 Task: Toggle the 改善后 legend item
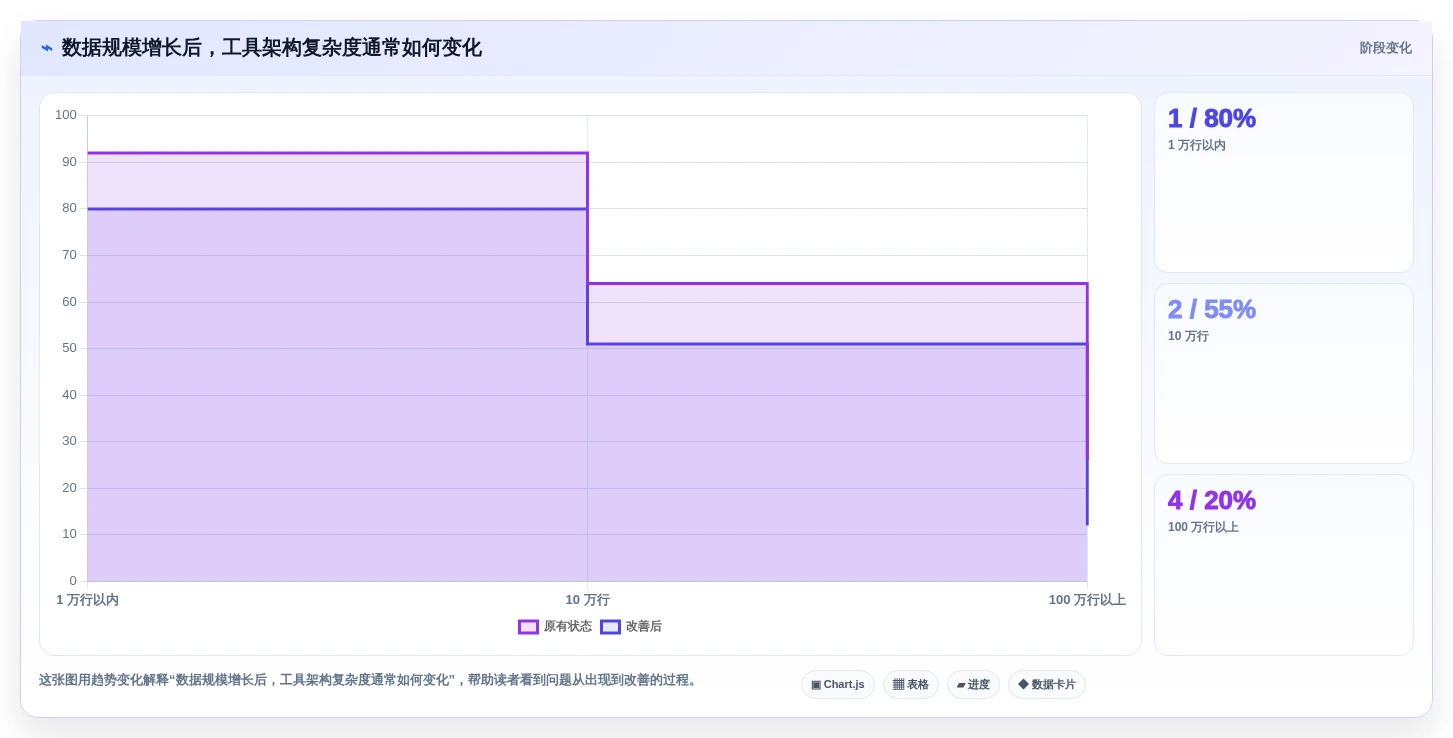631,627
